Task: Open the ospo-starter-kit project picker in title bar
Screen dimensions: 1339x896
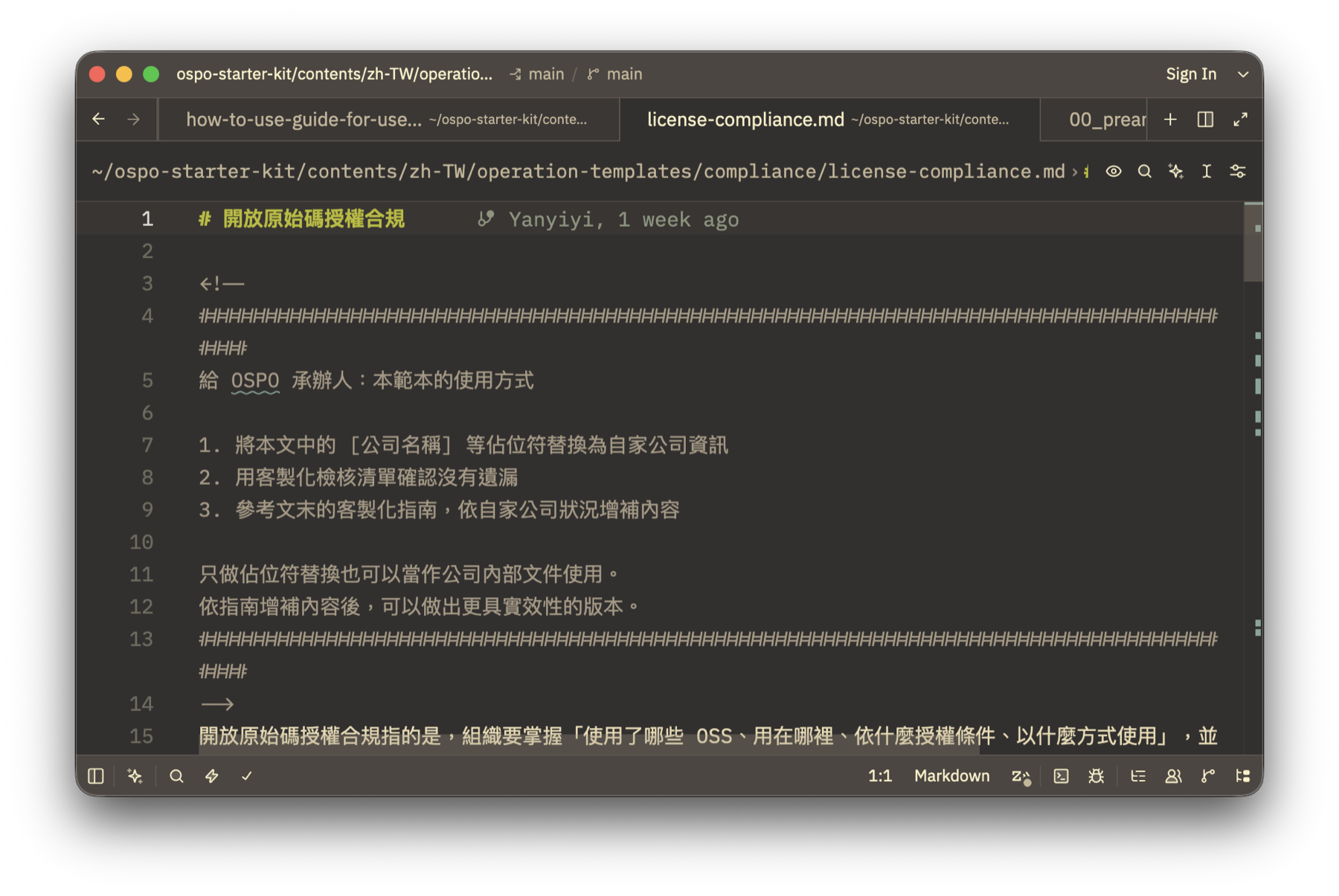Action: 334,74
